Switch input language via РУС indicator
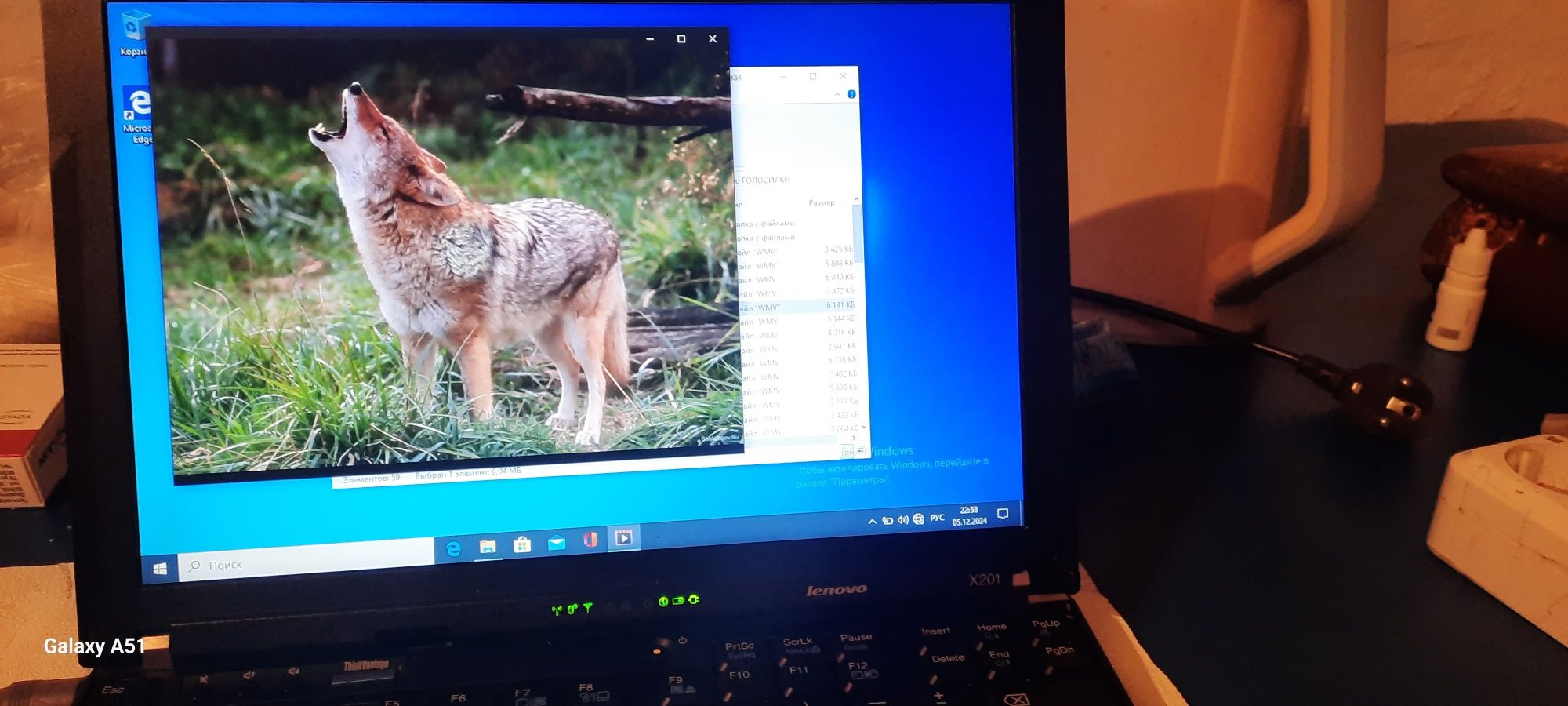The width and height of the screenshot is (1568, 706). (x=937, y=518)
